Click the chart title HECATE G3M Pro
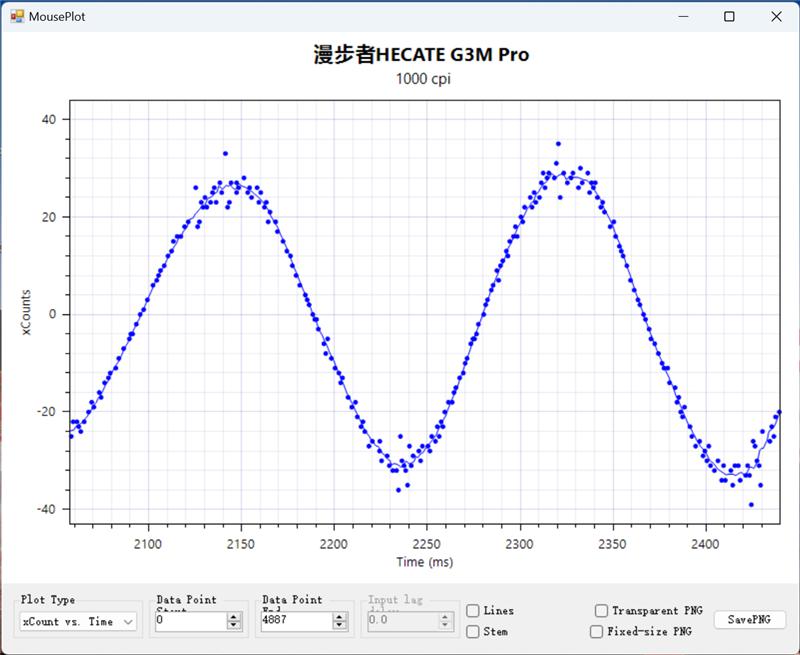The image size is (800, 655). pos(421,55)
